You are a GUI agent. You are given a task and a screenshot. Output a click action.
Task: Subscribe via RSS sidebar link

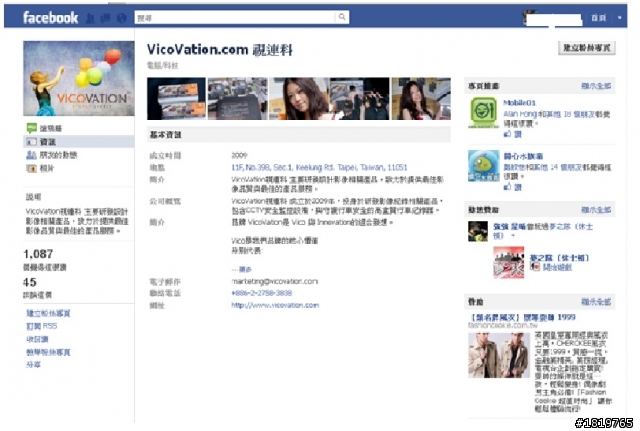click(x=42, y=326)
